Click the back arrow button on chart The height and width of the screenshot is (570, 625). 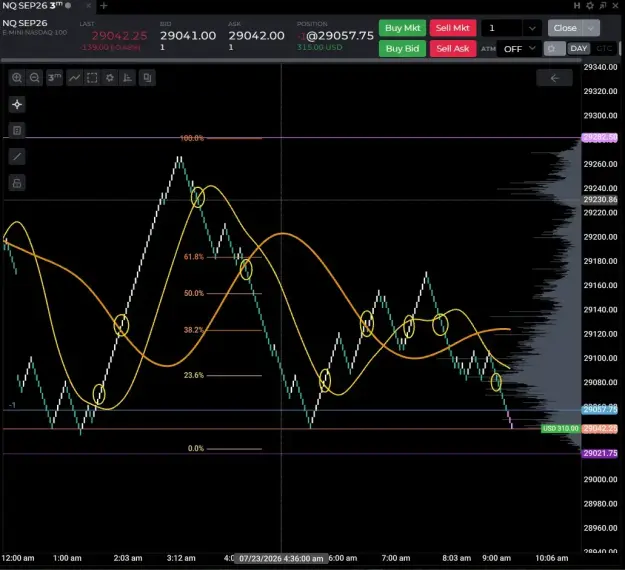point(554,78)
